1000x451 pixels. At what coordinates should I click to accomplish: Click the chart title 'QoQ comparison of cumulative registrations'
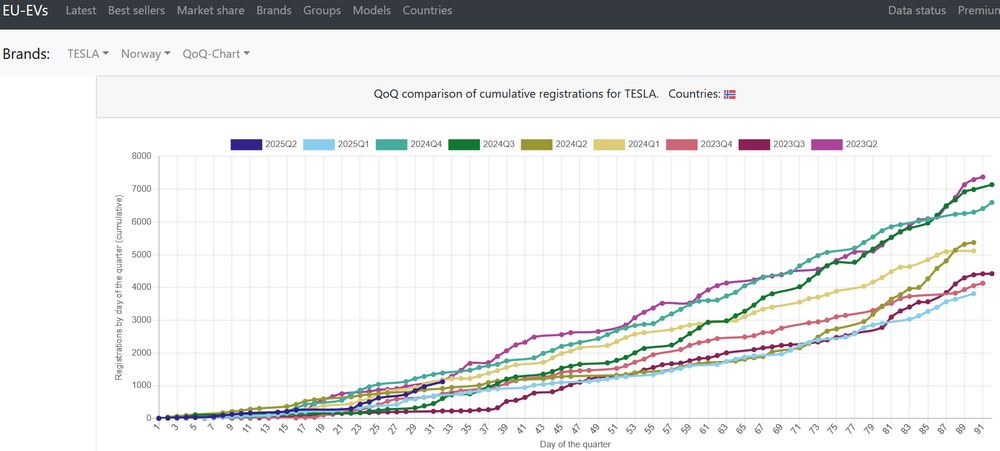516,94
